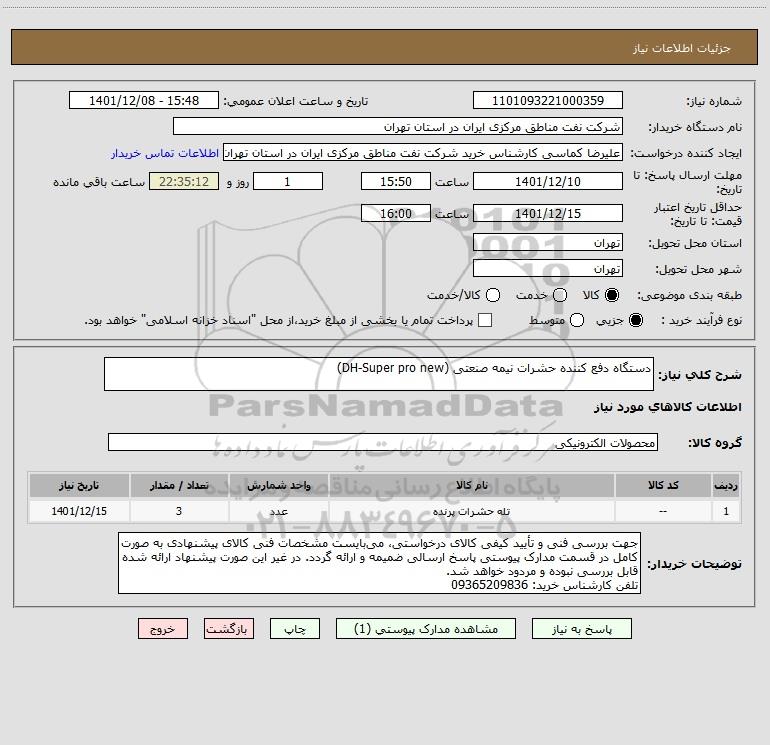
Task: Click the price validity time 16:00
Action: click(x=396, y=213)
